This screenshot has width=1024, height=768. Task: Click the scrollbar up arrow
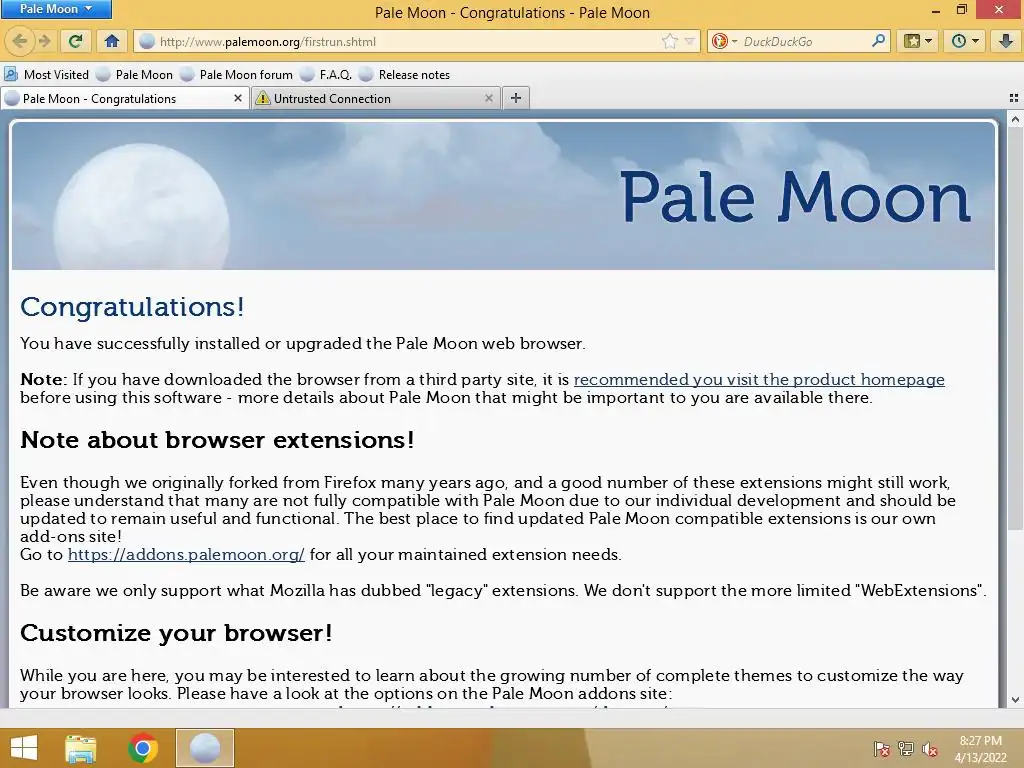point(1015,119)
